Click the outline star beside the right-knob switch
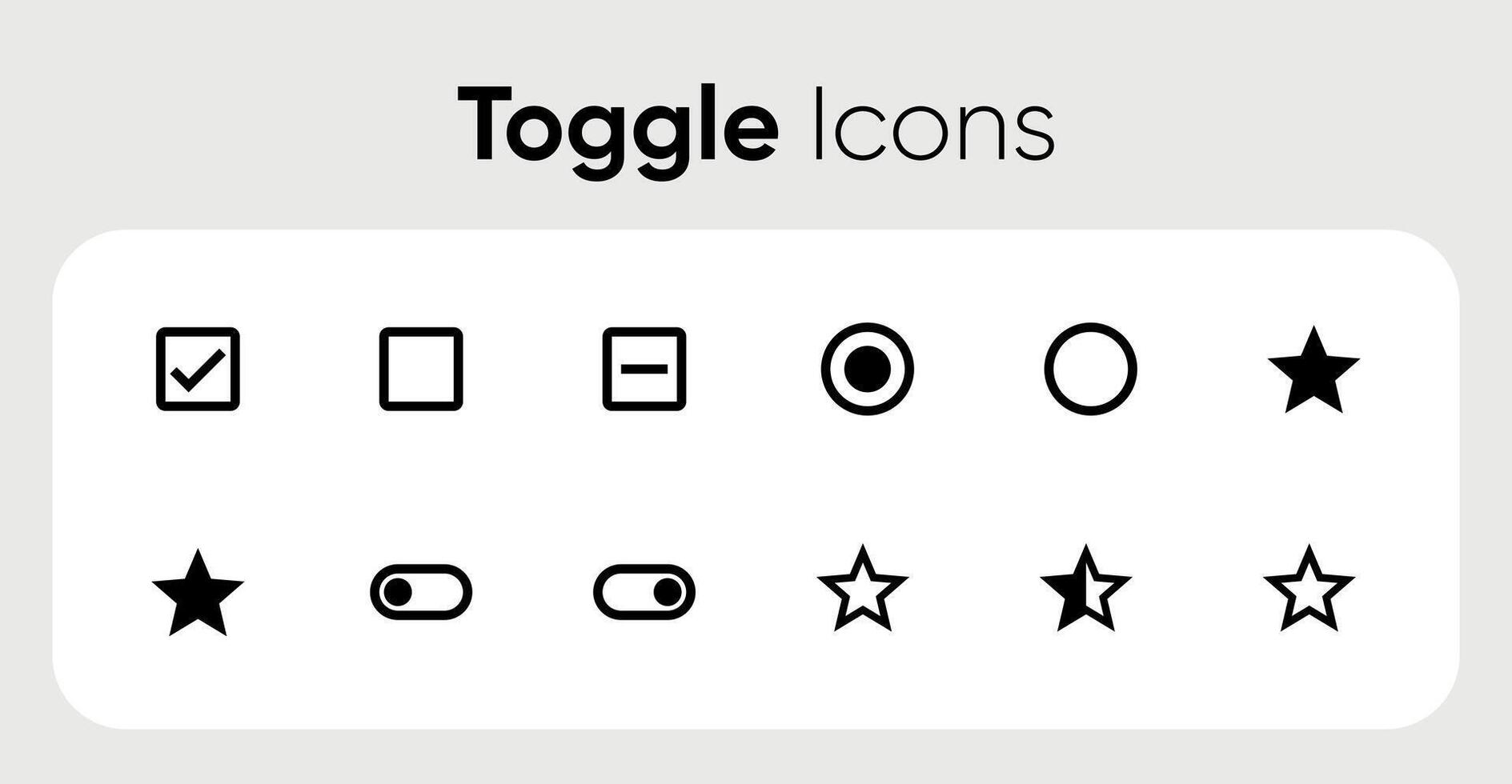 863,590
